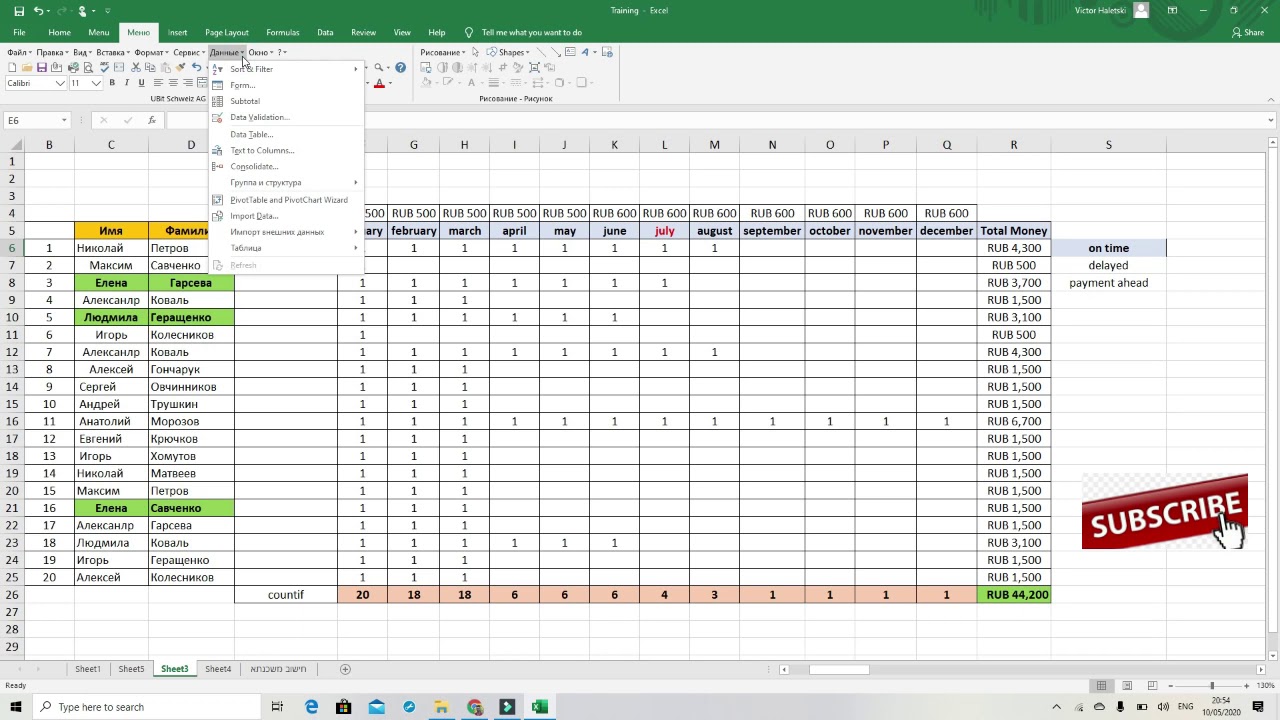Toggle Underline formatting in classic toolbar
The width and height of the screenshot is (1280, 720).
(141, 83)
